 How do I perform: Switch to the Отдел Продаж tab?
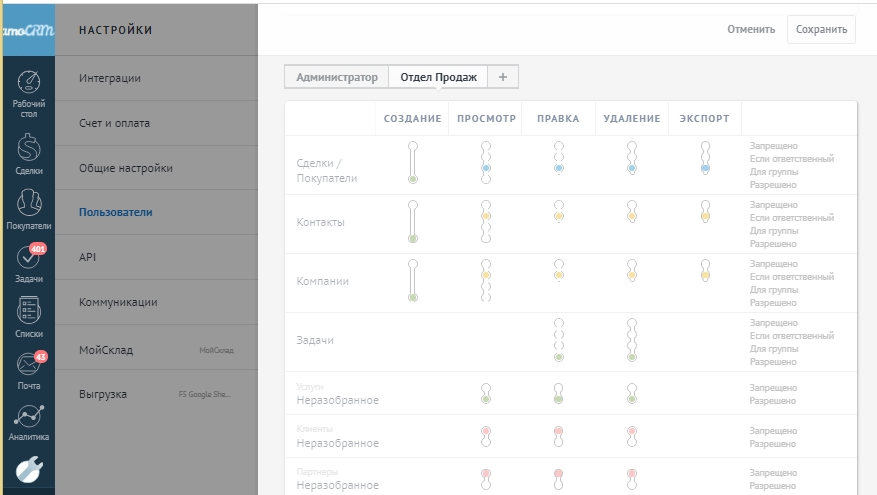pyautogui.click(x=438, y=77)
